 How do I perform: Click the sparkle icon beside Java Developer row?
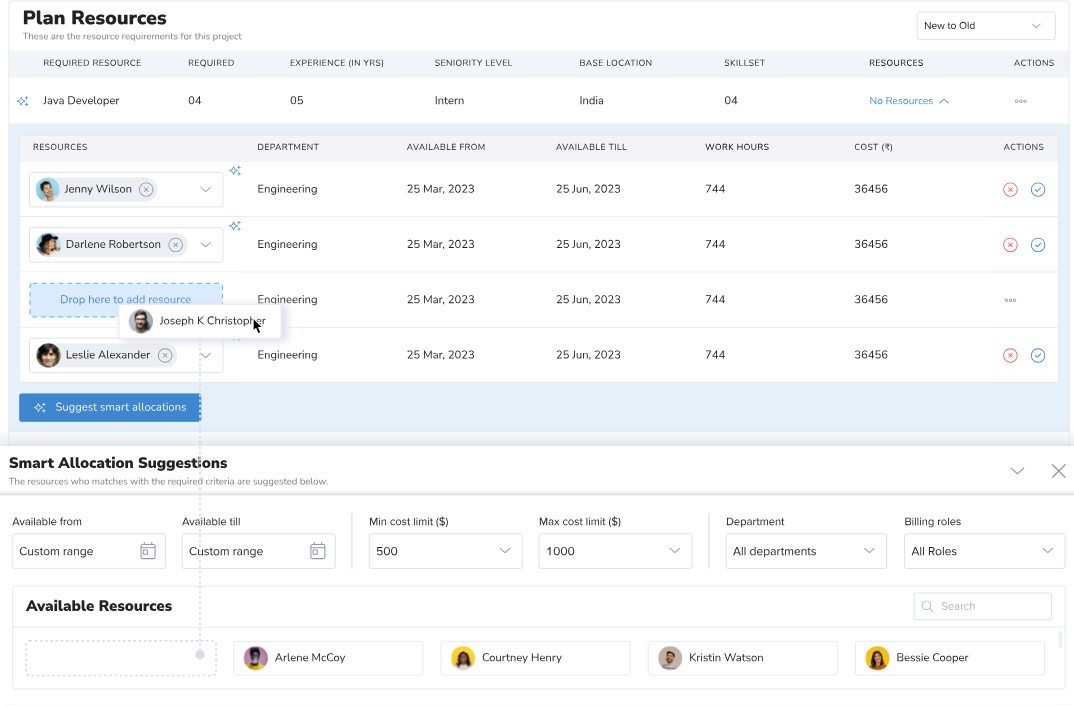click(24, 100)
